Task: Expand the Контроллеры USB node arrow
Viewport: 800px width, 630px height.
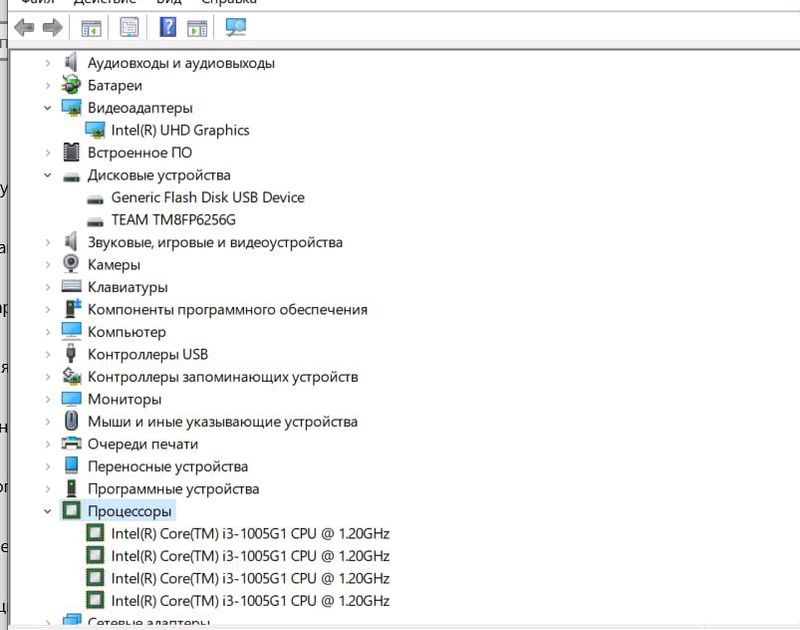Action: [47, 355]
